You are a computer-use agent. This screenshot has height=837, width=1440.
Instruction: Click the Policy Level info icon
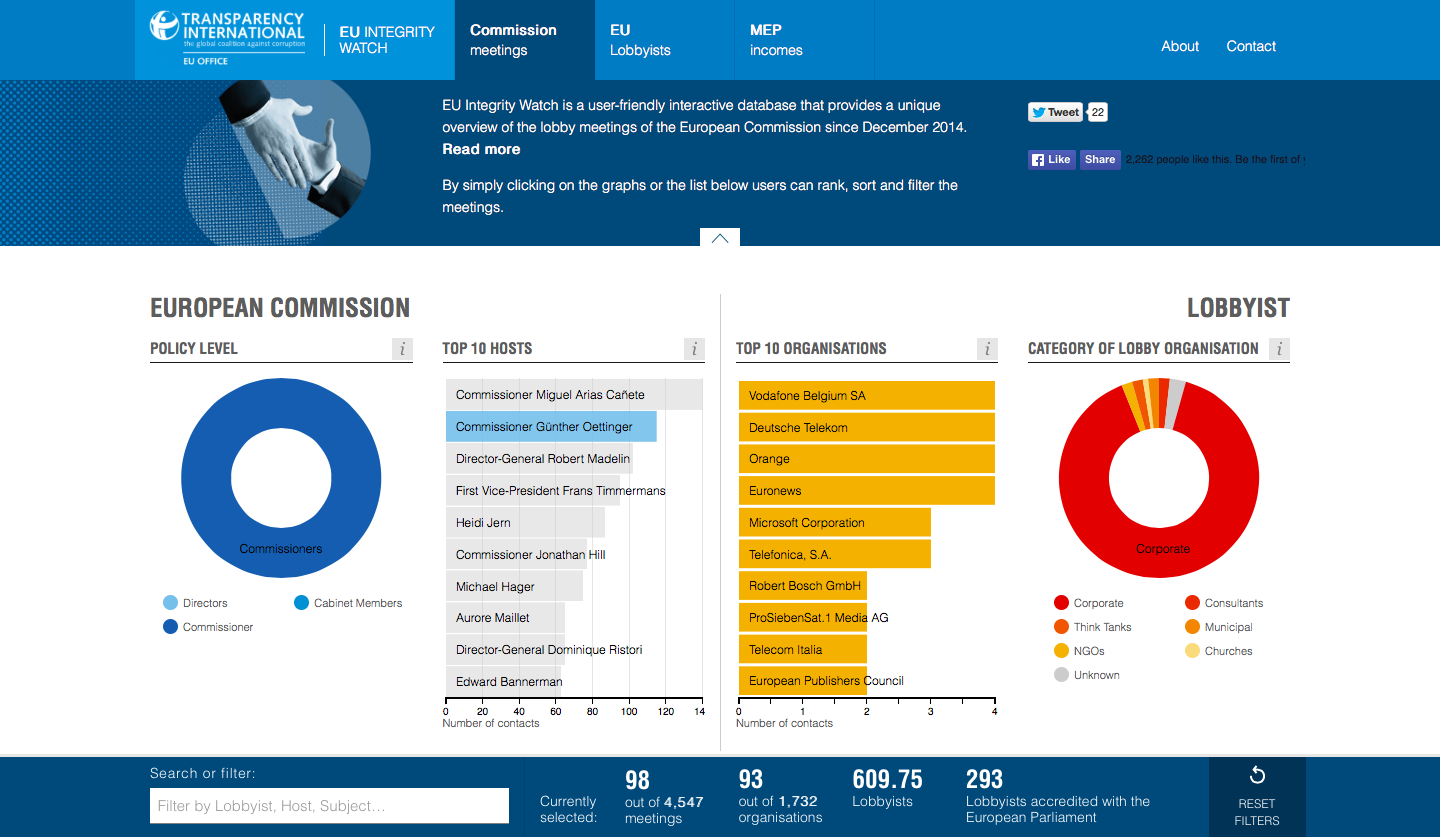click(x=402, y=349)
